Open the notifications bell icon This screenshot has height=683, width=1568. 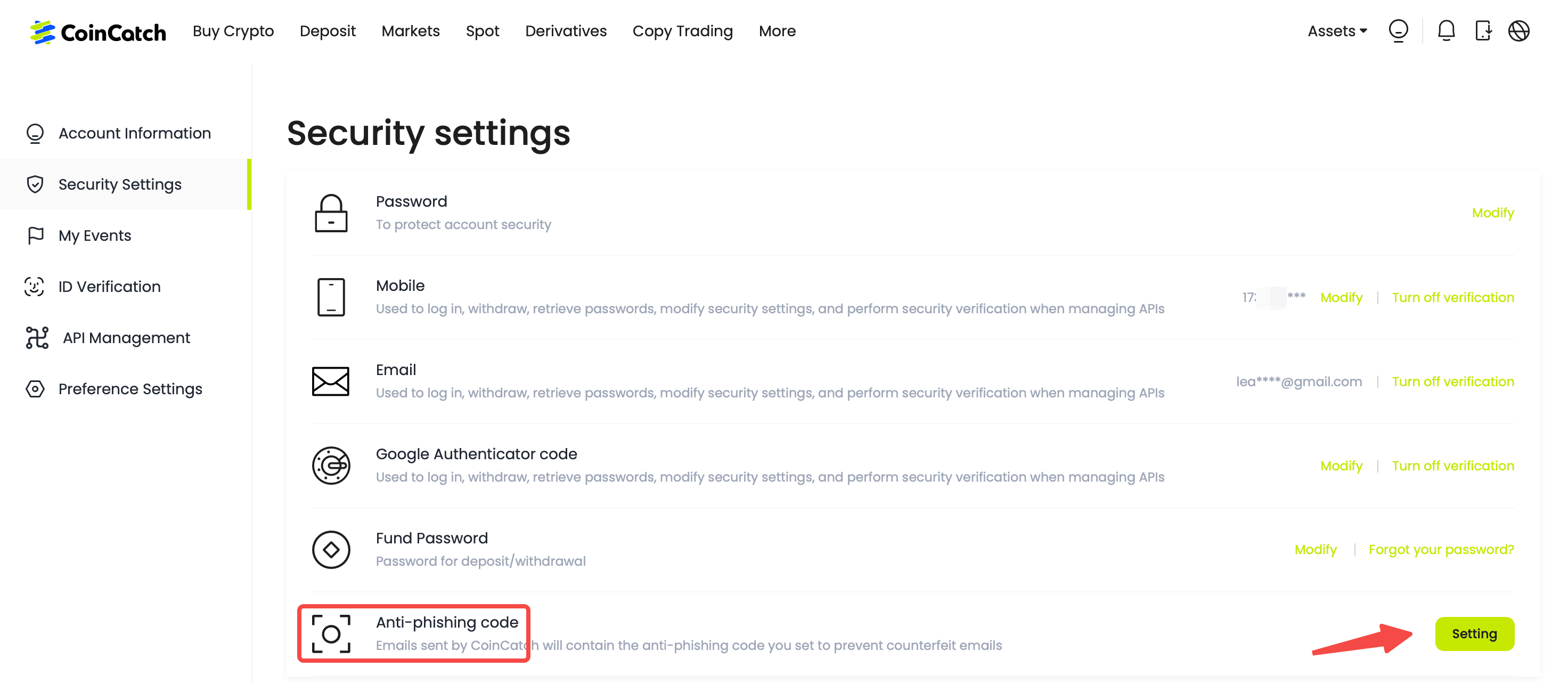tap(1446, 30)
